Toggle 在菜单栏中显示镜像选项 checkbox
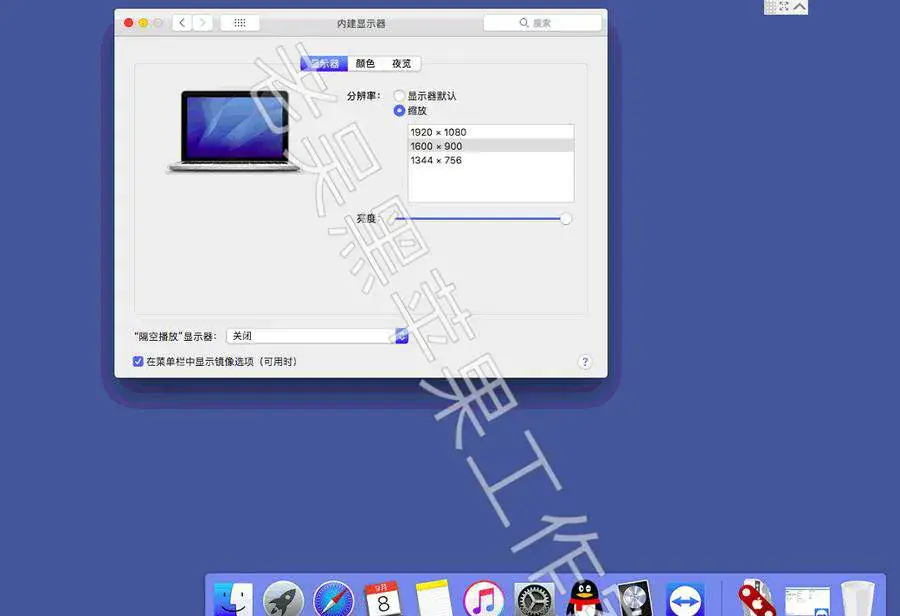Screen dimensions: 900x616 pos(138,361)
